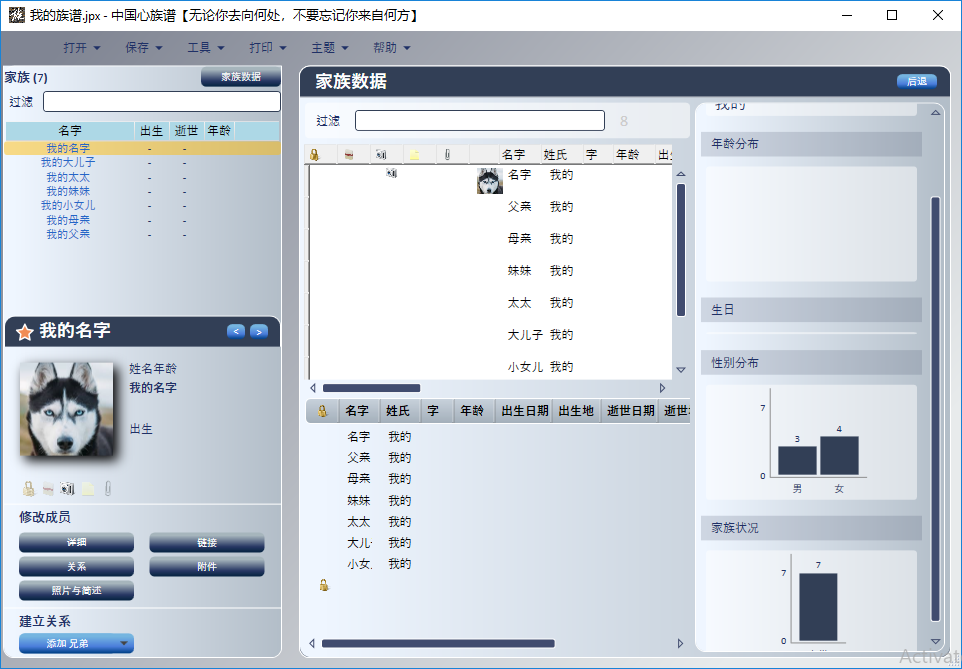Expand the 性别分布 section header
Screen dimensions: 962x669
(x=811, y=363)
